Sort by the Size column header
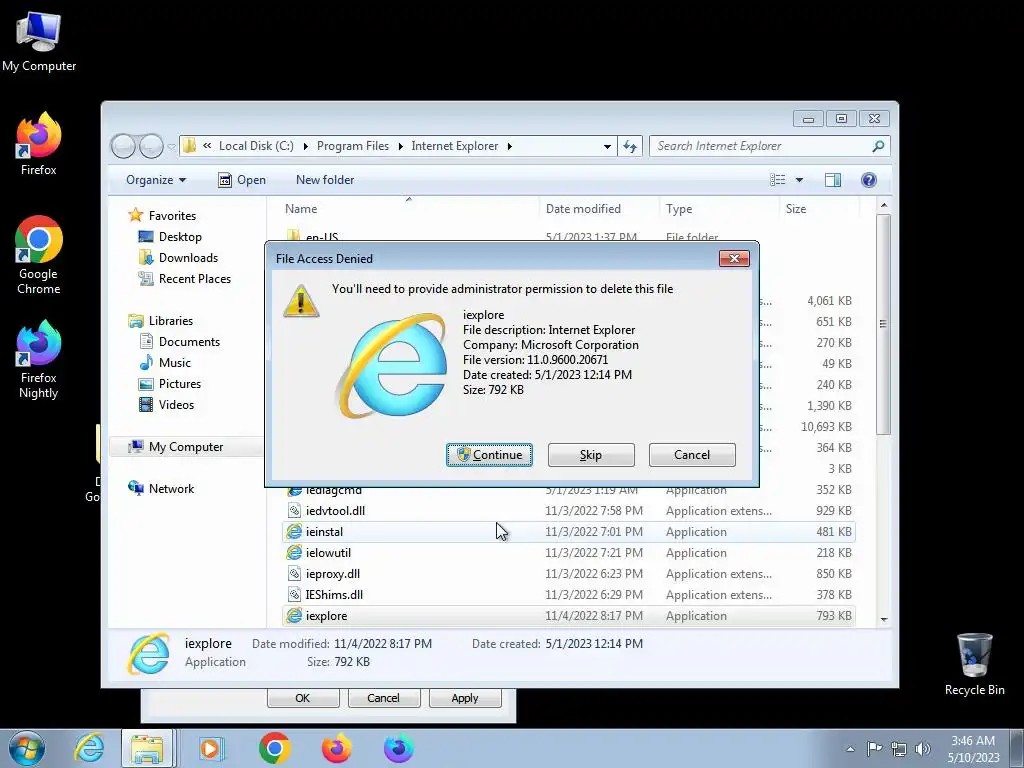Image resolution: width=1024 pixels, height=768 pixels. click(x=819, y=209)
